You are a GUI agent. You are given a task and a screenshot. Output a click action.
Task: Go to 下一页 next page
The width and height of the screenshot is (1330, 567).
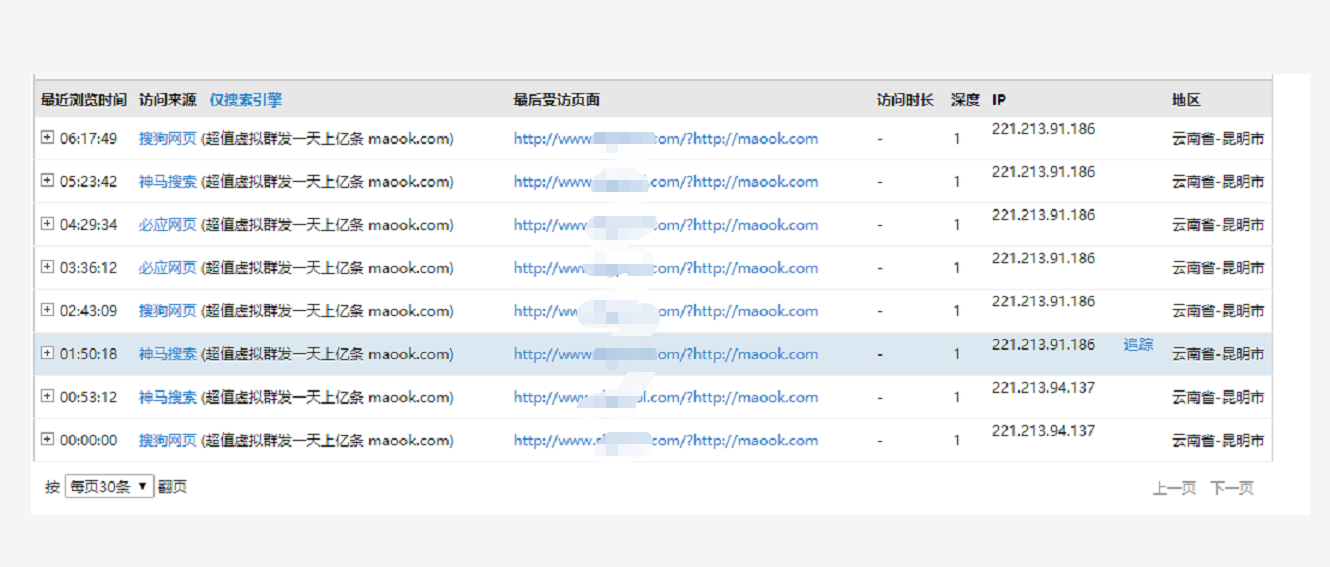click(1232, 488)
